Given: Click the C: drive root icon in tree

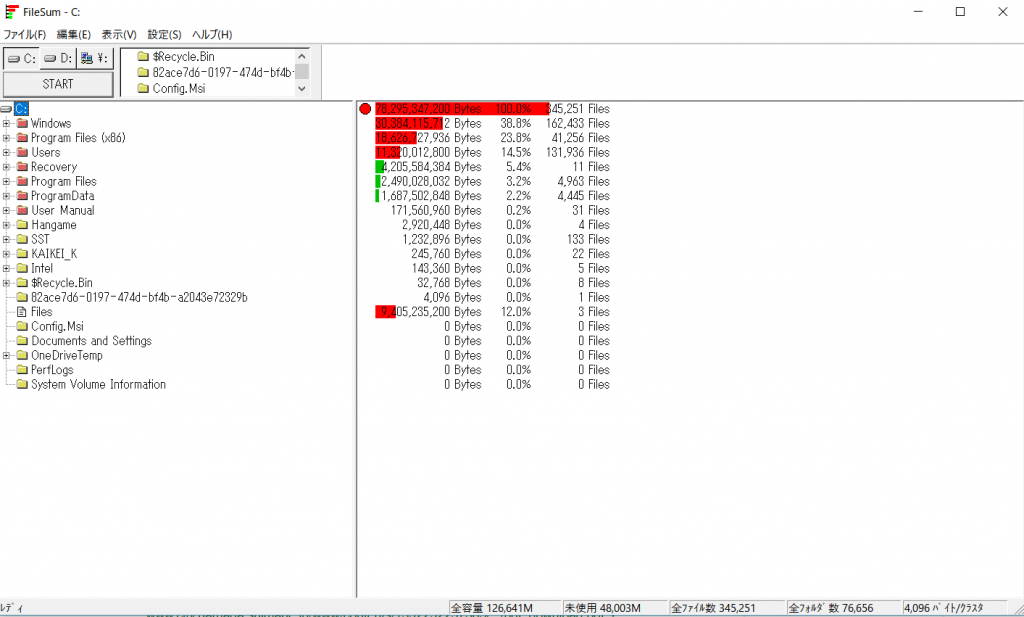Looking at the screenshot, I should coord(7,109).
